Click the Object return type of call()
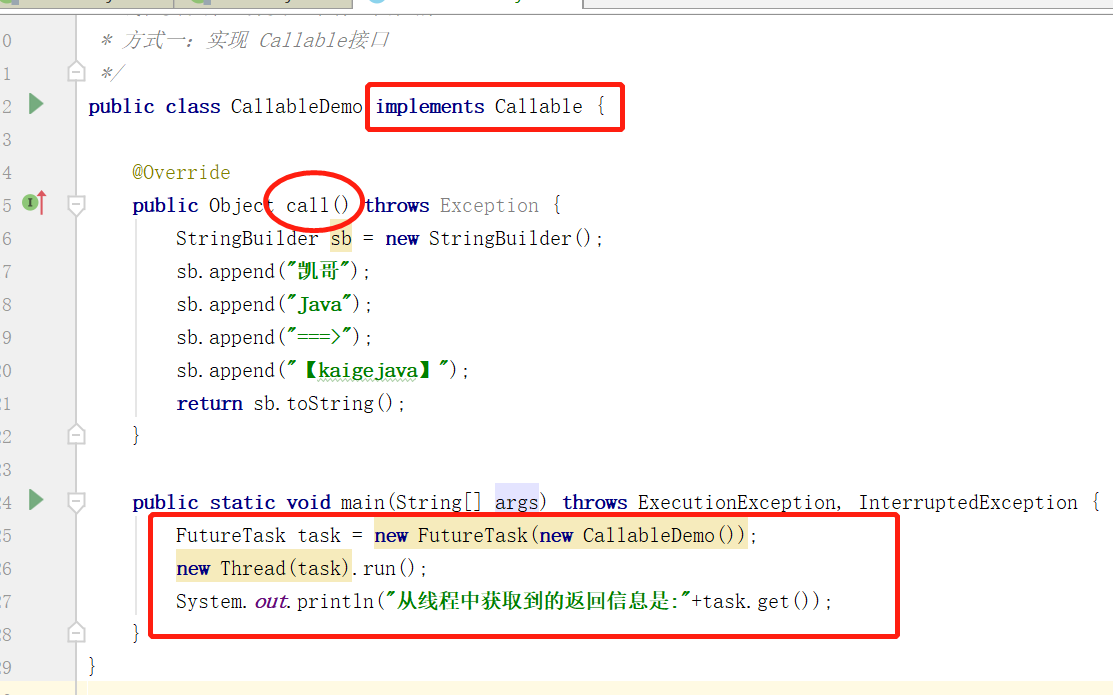 click(241, 206)
